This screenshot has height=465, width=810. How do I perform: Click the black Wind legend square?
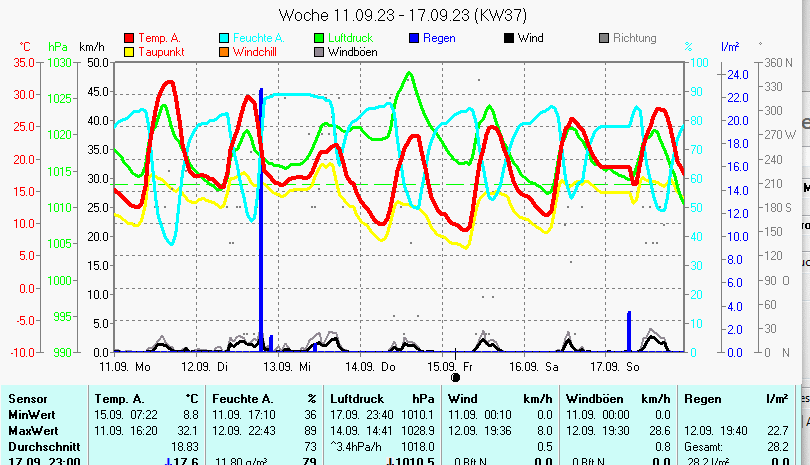point(509,38)
